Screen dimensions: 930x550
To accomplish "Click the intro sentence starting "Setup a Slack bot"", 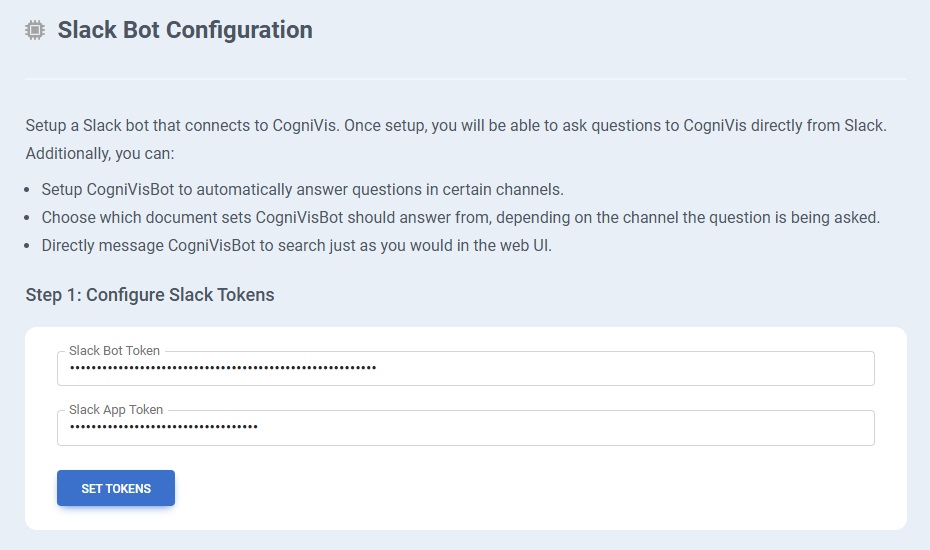I will [x=456, y=126].
